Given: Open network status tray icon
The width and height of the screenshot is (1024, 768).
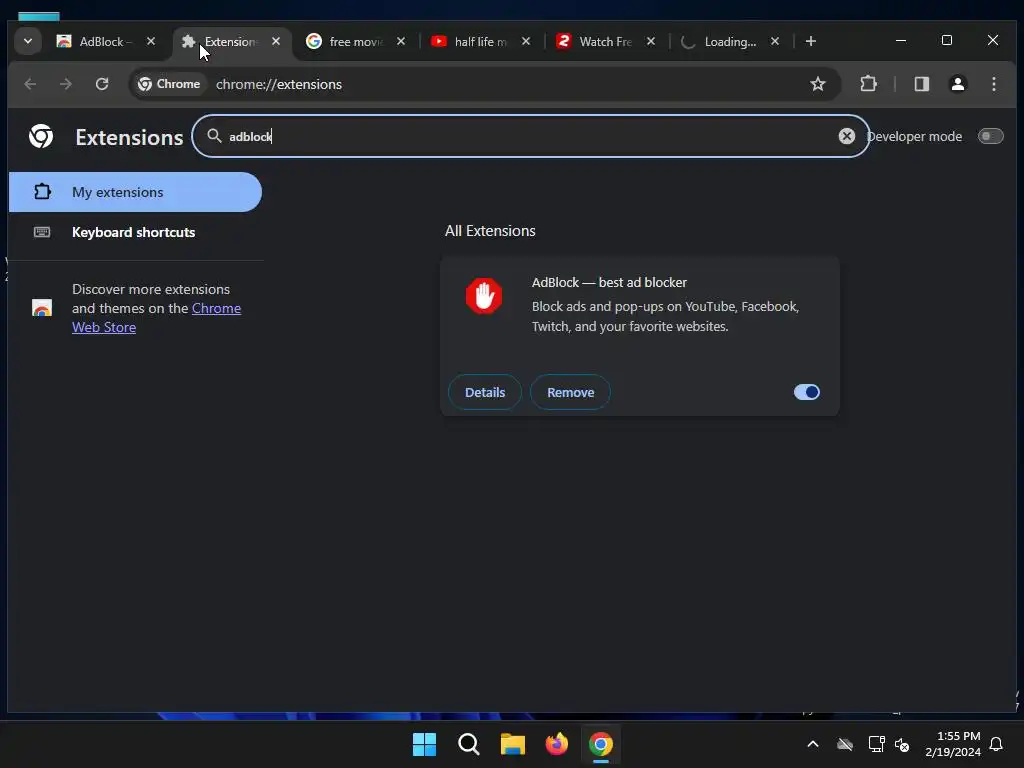Looking at the screenshot, I should 876,744.
